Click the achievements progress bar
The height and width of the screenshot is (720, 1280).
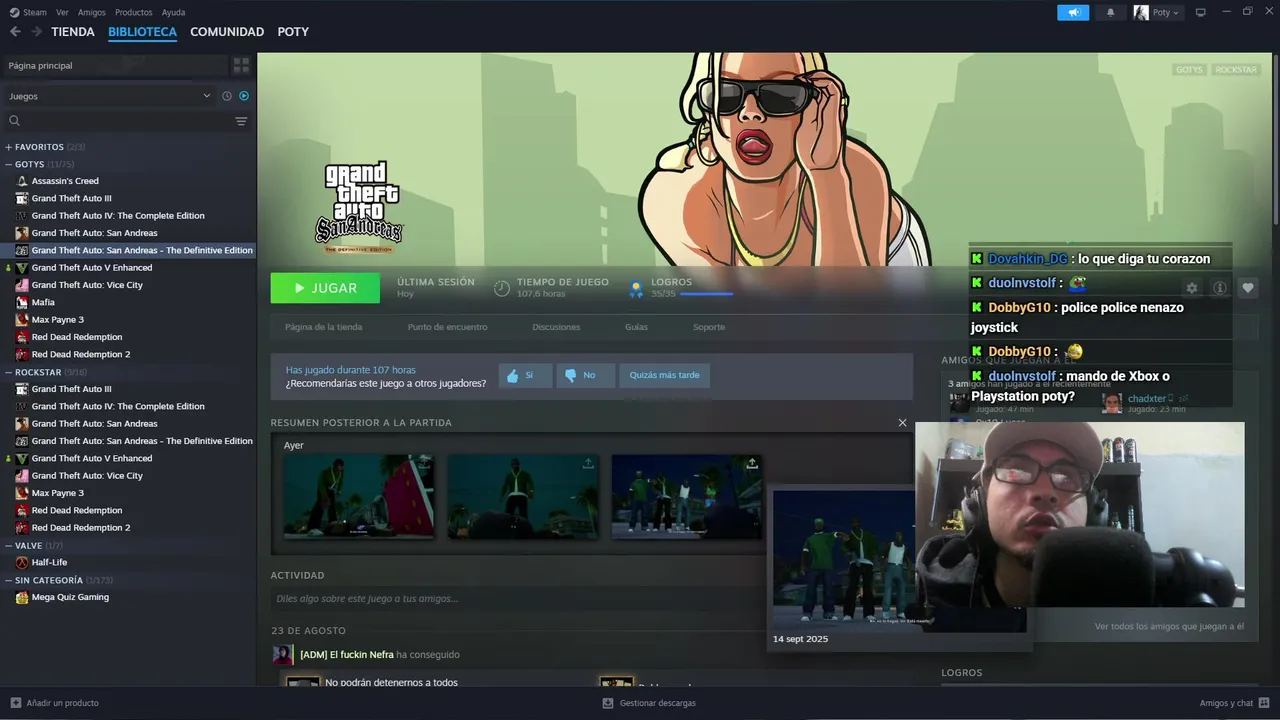coord(706,294)
